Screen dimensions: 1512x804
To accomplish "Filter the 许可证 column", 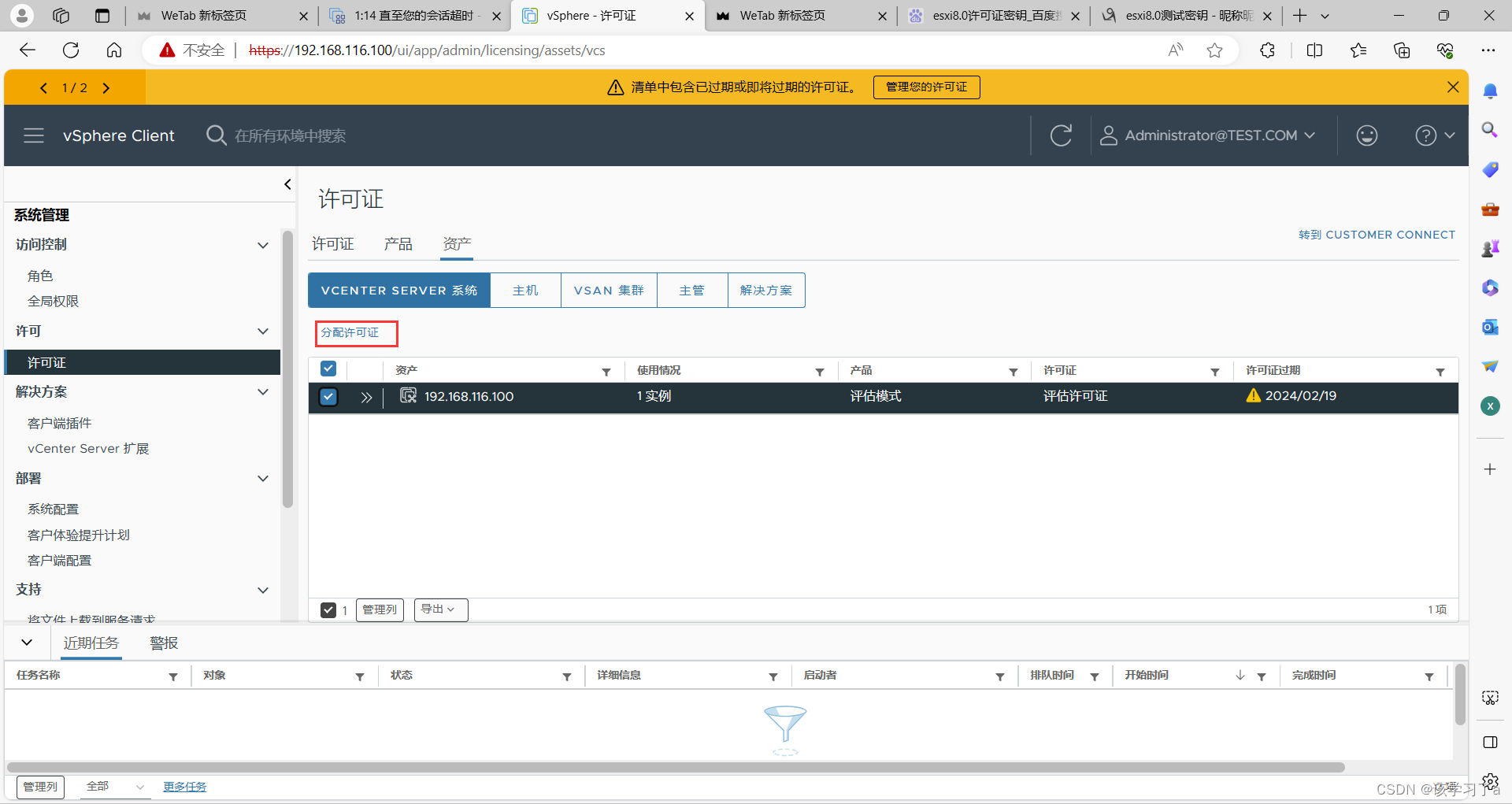I will [1215, 372].
